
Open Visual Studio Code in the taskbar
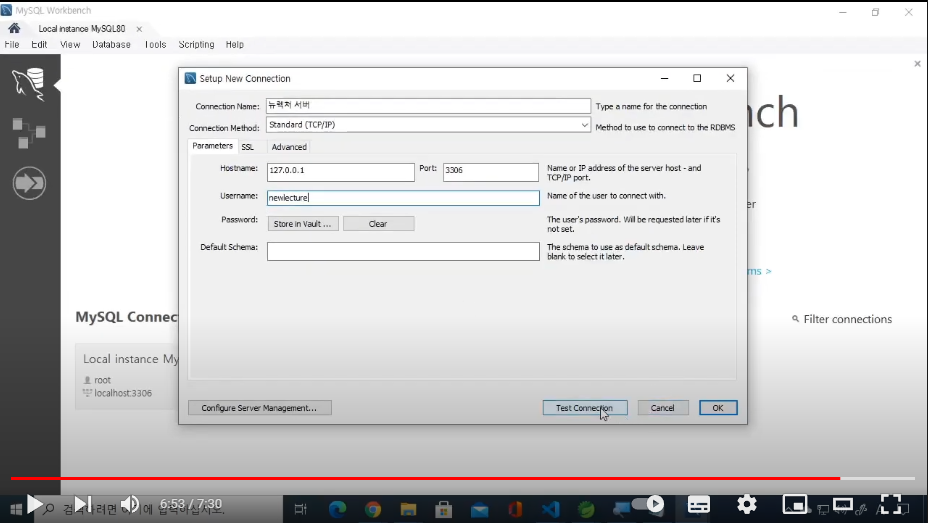[550, 509]
